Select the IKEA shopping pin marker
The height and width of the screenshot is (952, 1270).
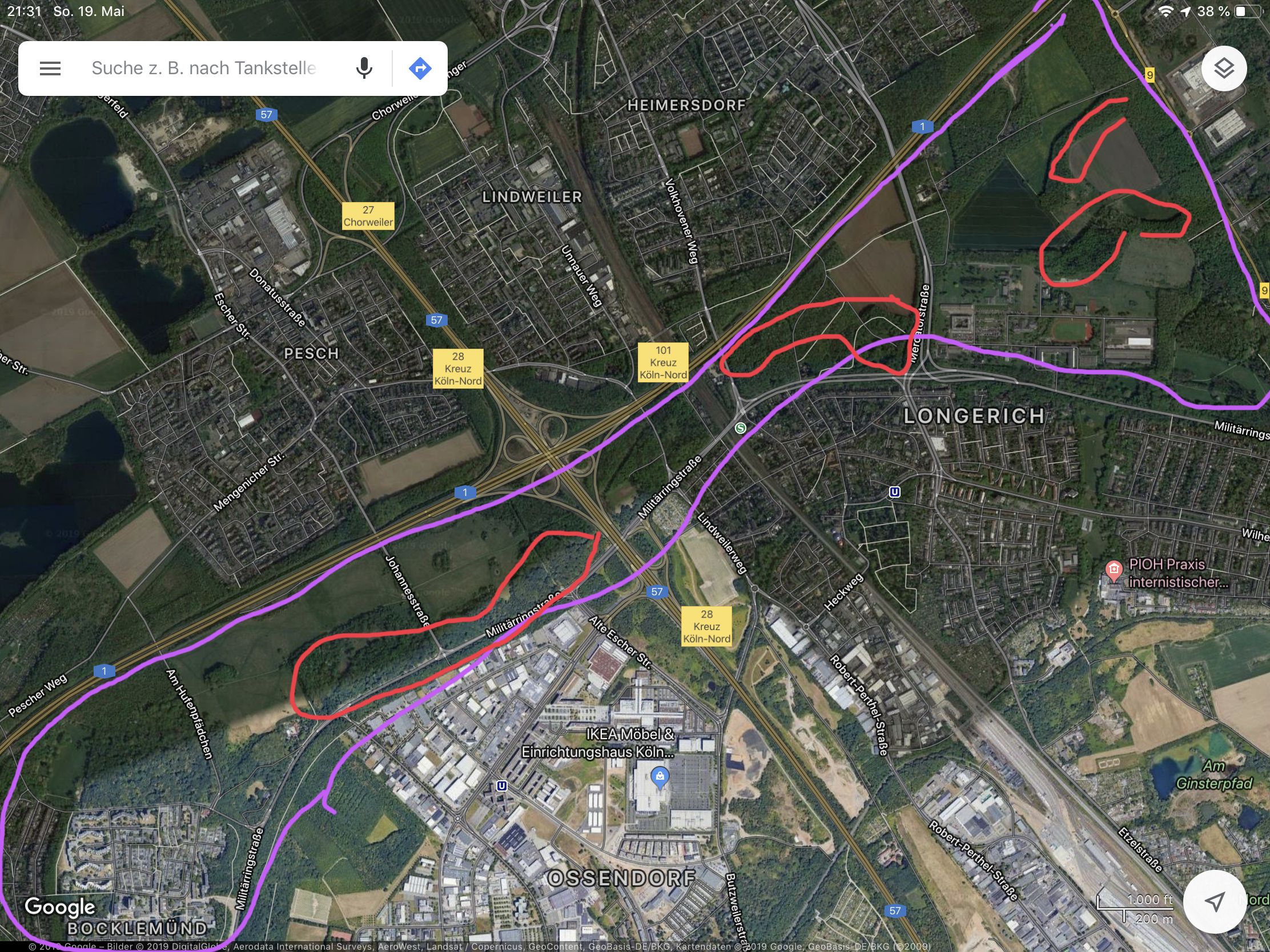pyautogui.click(x=660, y=777)
